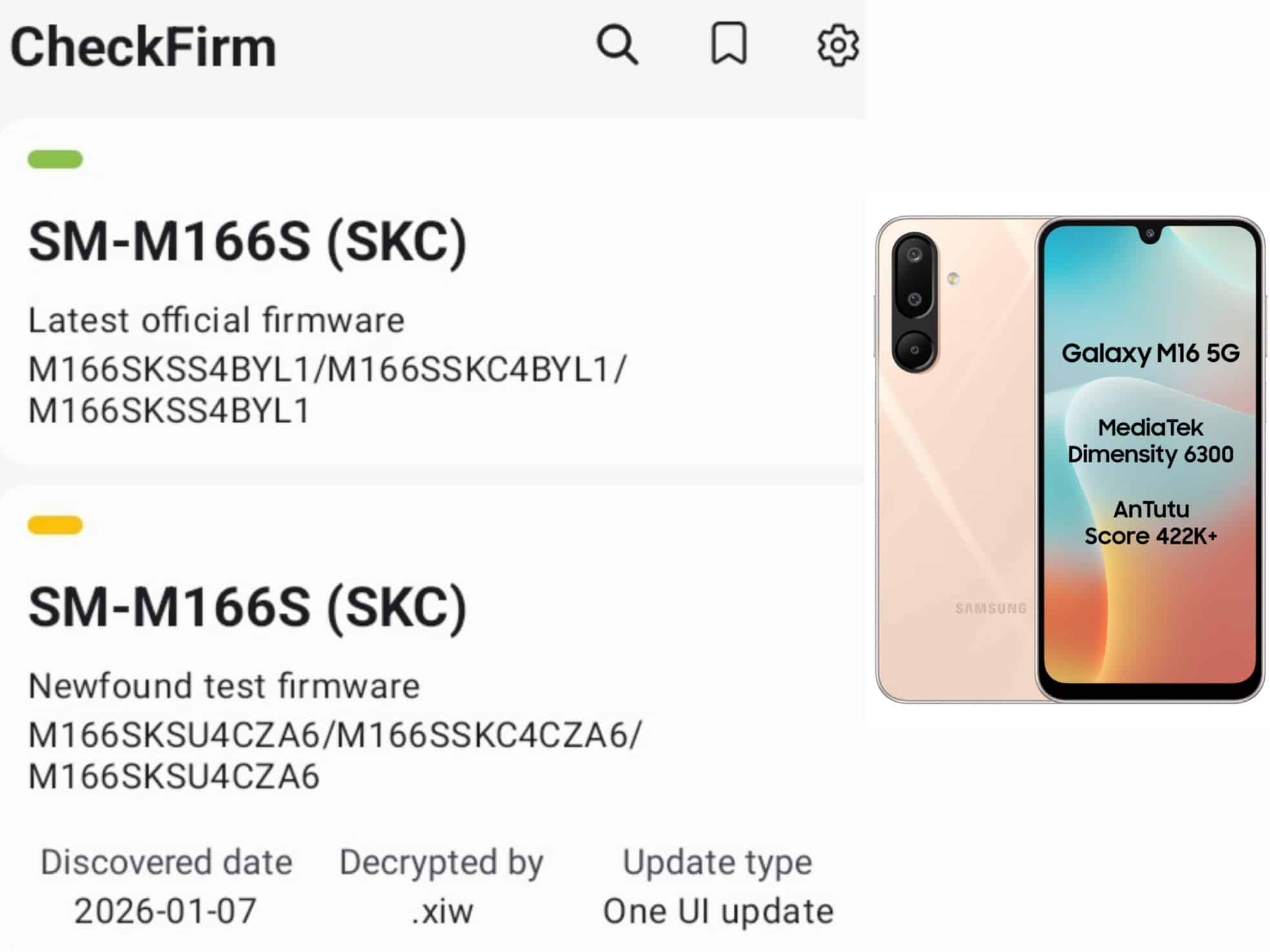Click the Galaxy M16 5G text on phone screen
The width and height of the screenshot is (1270, 952).
click(x=1151, y=353)
